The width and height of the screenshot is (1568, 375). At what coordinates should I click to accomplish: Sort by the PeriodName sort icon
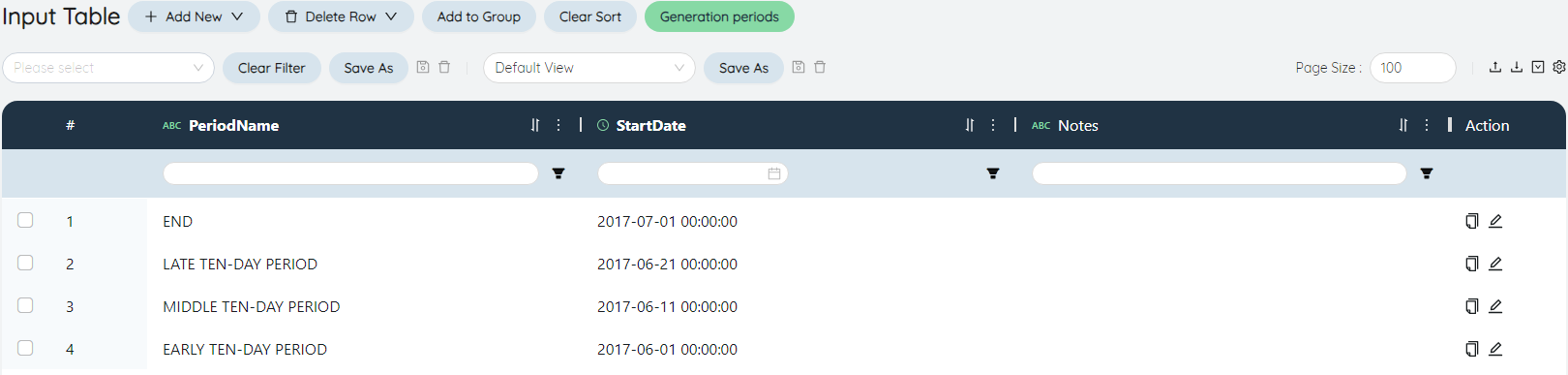point(535,125)
